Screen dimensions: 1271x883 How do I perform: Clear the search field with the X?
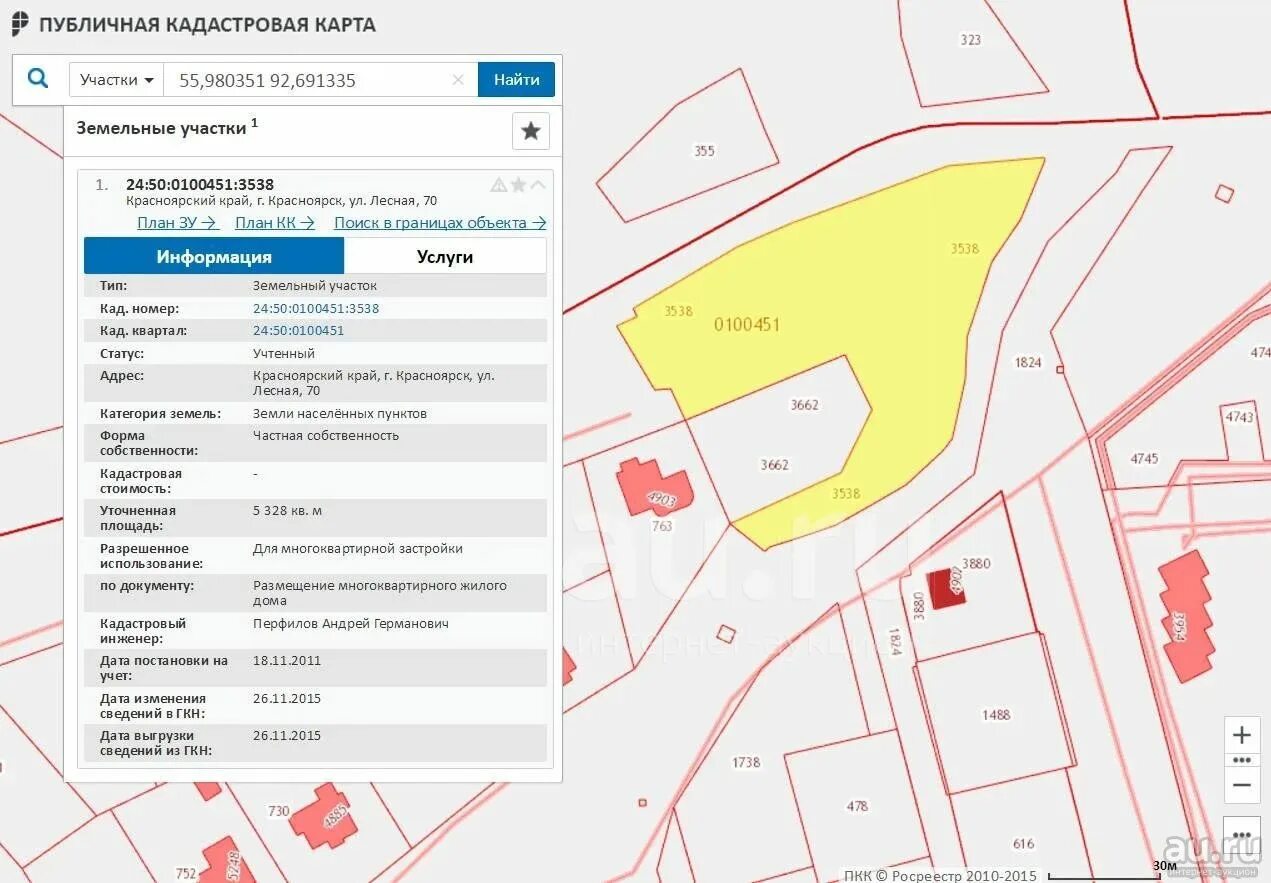pyautogui.click(x=458, y=79)
